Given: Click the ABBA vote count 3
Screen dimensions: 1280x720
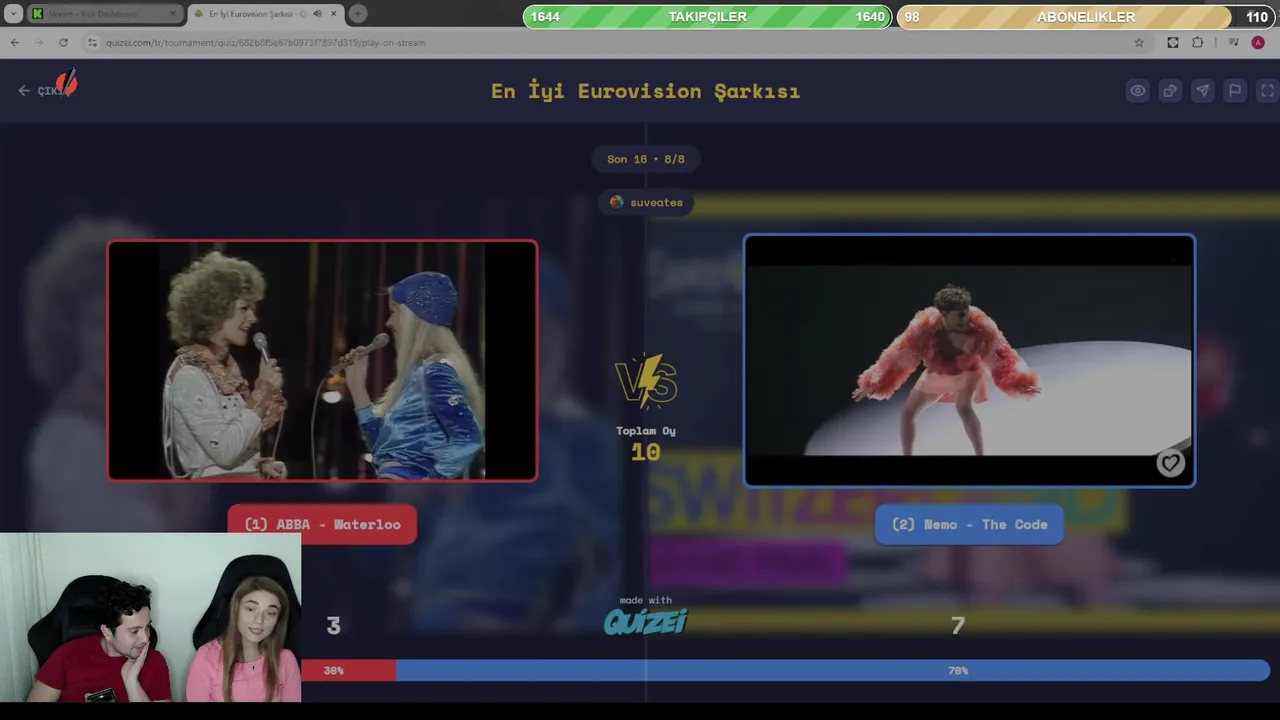Looking at the screenshot, I should (334, 625).
